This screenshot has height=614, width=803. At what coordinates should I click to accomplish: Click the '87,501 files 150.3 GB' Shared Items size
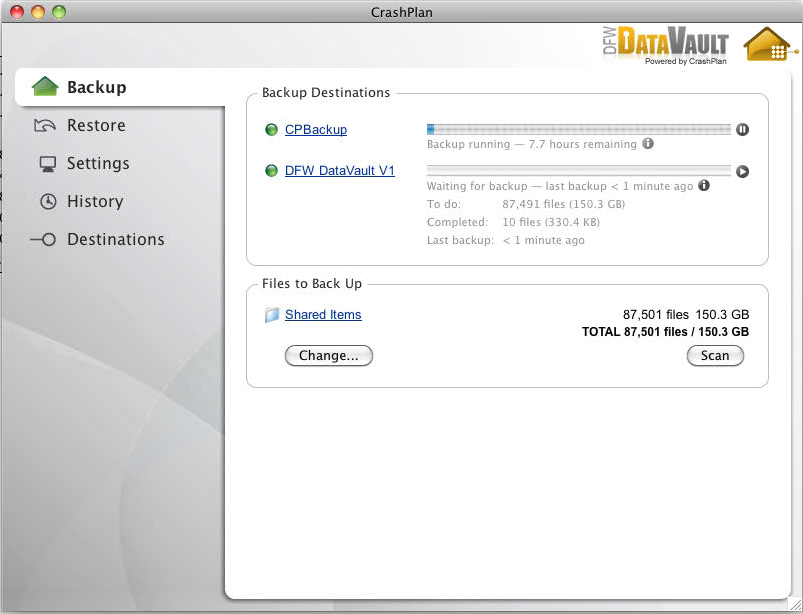point(686,314)
